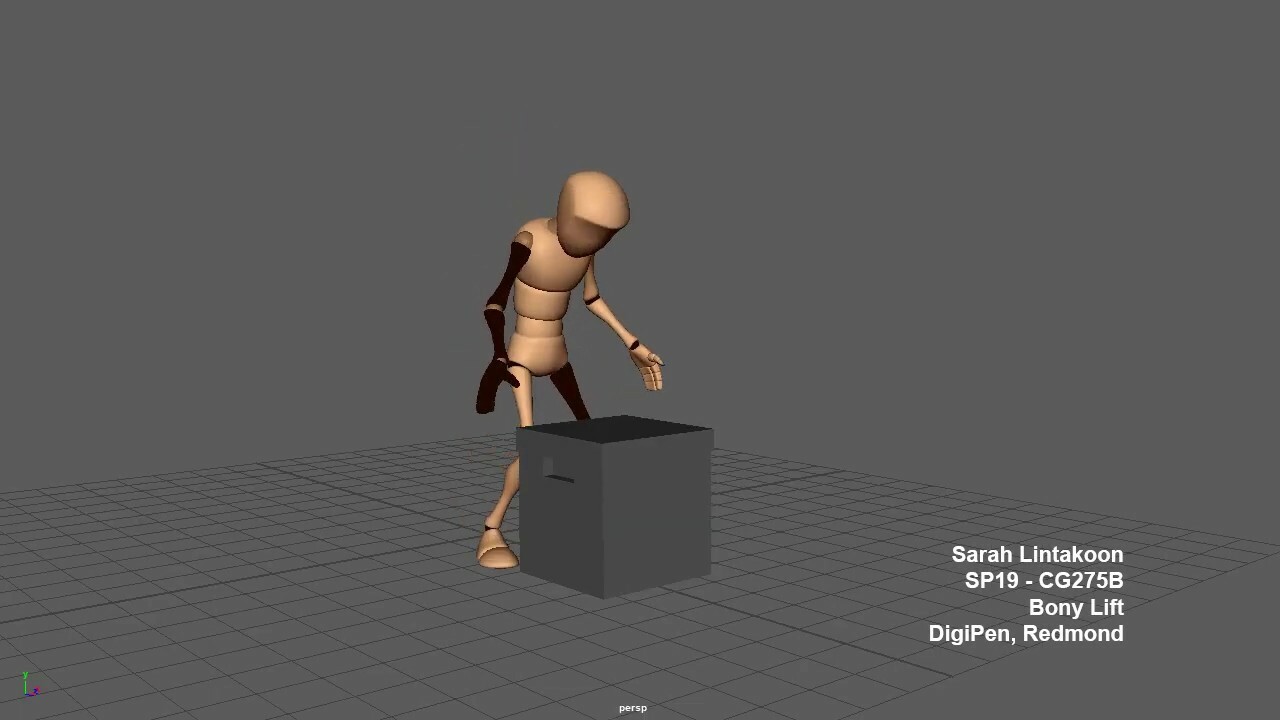This screenshot has height=720, width=1280.
Task: Click the view axis gizmo origin point
Action: tap(26, 695)
